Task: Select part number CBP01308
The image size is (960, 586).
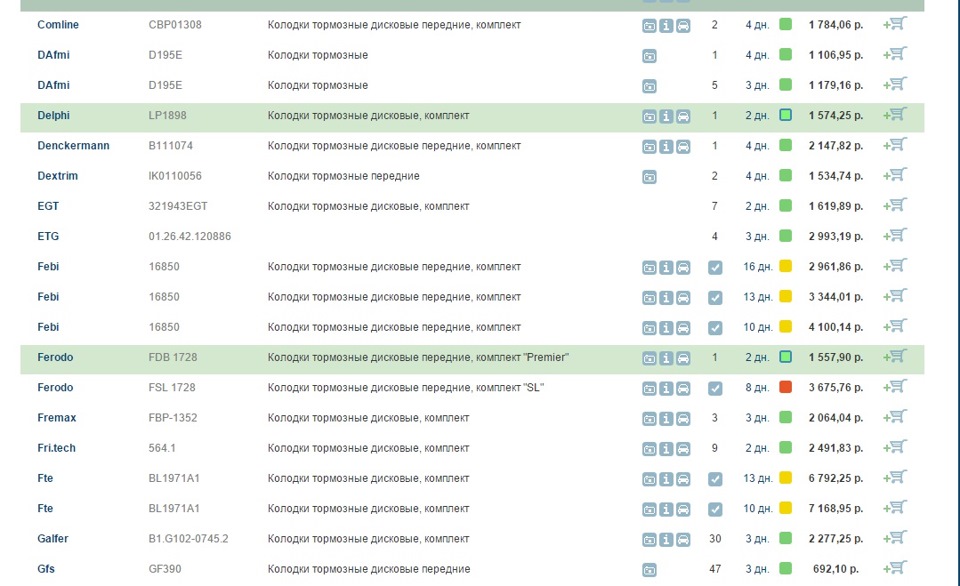Action: pos(175,24)
